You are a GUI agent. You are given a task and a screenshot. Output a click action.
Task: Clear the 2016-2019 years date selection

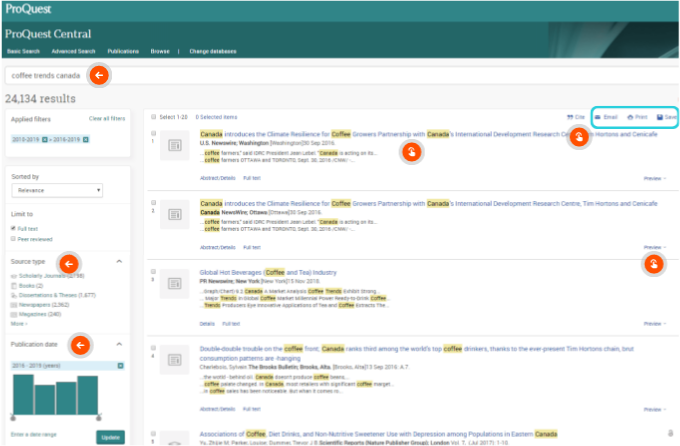tap(120, 366)
